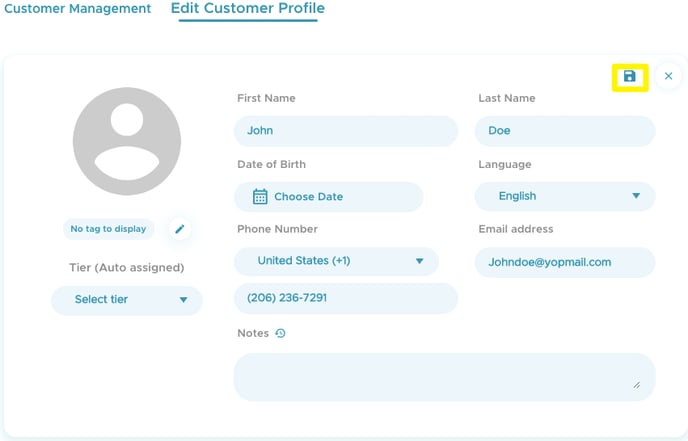This screenshot has width=688, height=441.
Task: Focus the Last Name field containing Doe
Action: pos(565,131)
